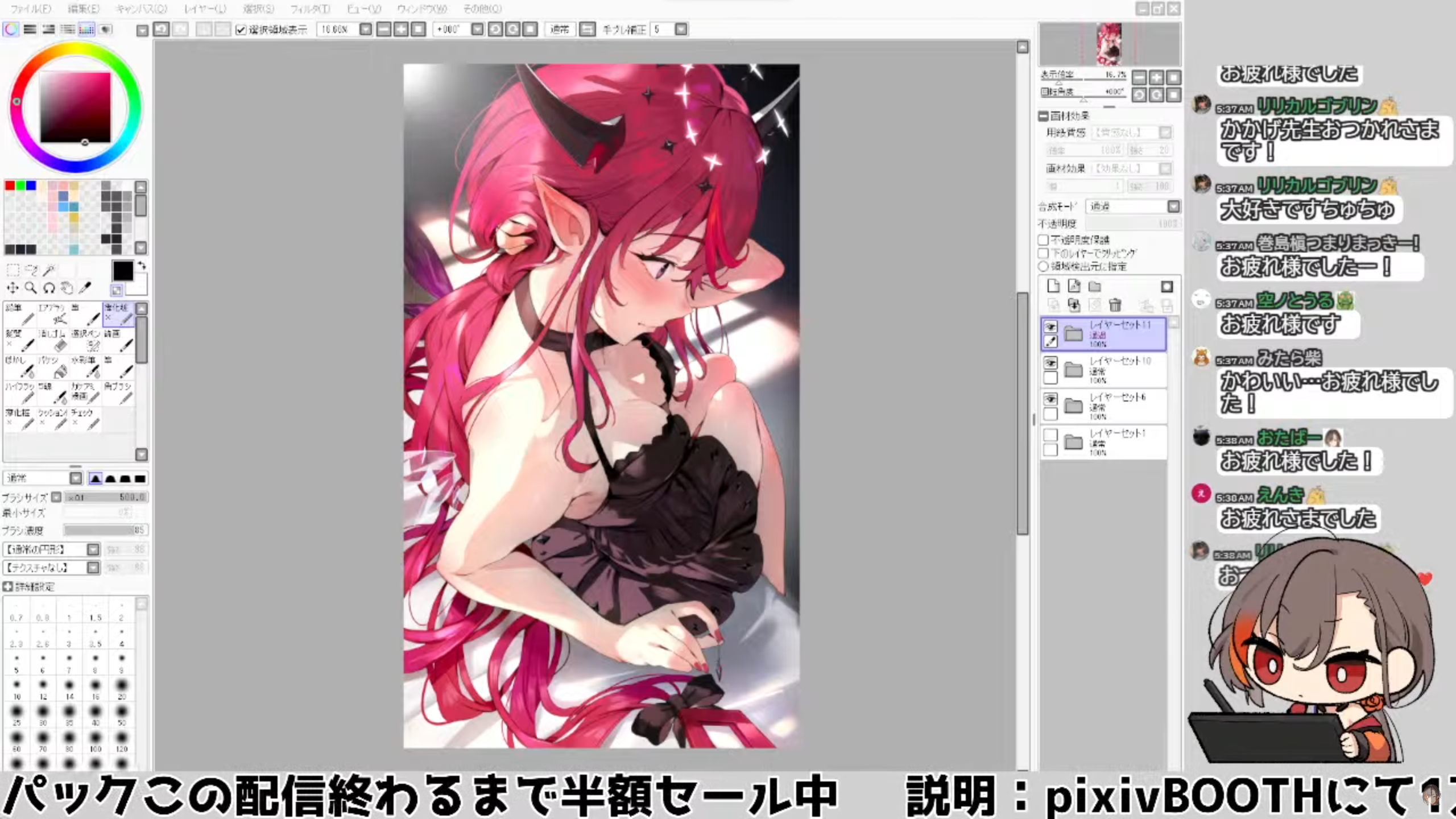Show the RGB sliders panel
The image size is (1456, 819).
coord(30,29)
